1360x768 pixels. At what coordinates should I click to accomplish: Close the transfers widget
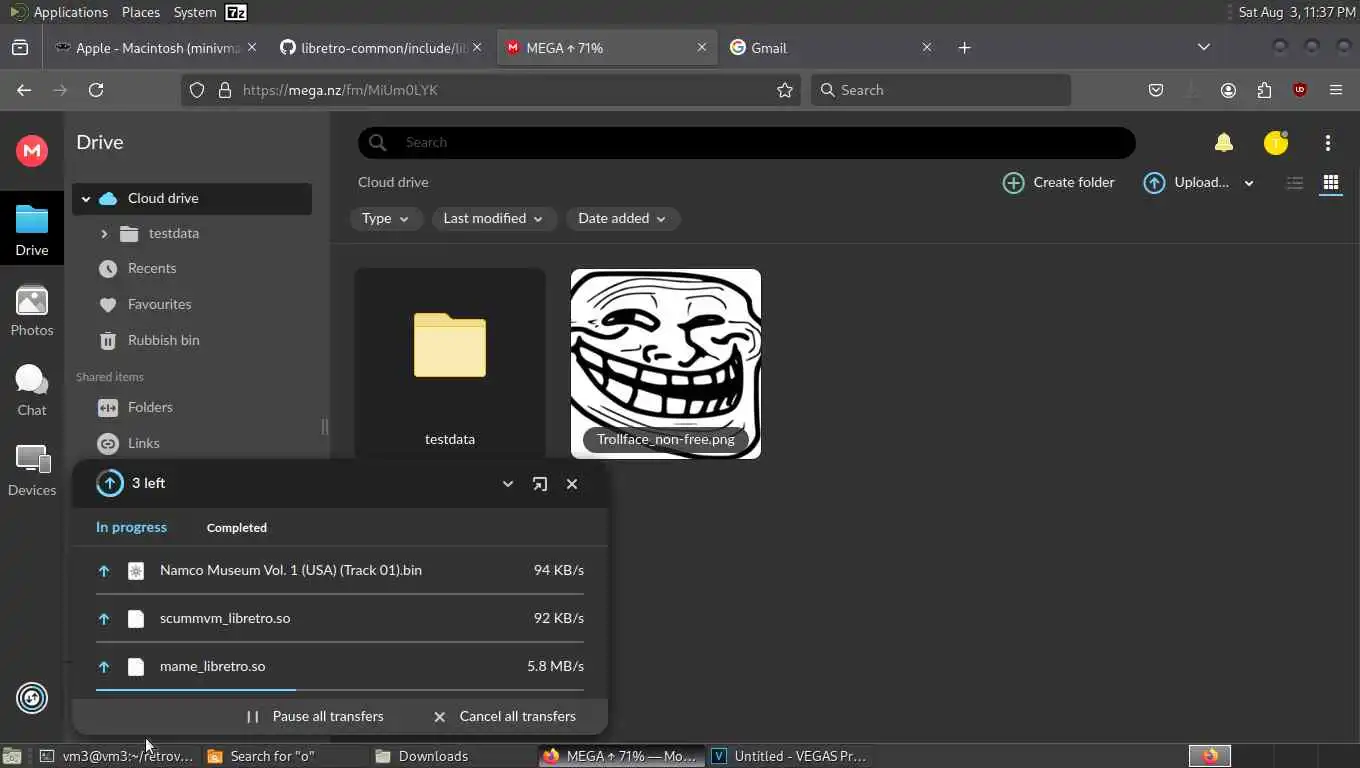click(x=572, y=484)
